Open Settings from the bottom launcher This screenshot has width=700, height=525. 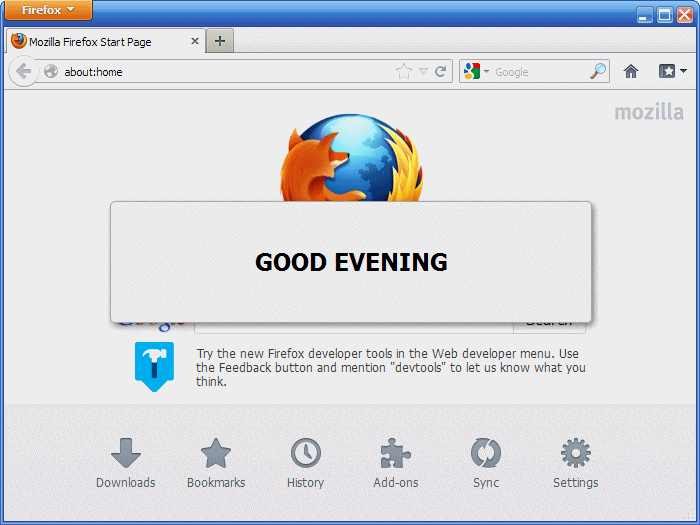click(x=576, y=463)
